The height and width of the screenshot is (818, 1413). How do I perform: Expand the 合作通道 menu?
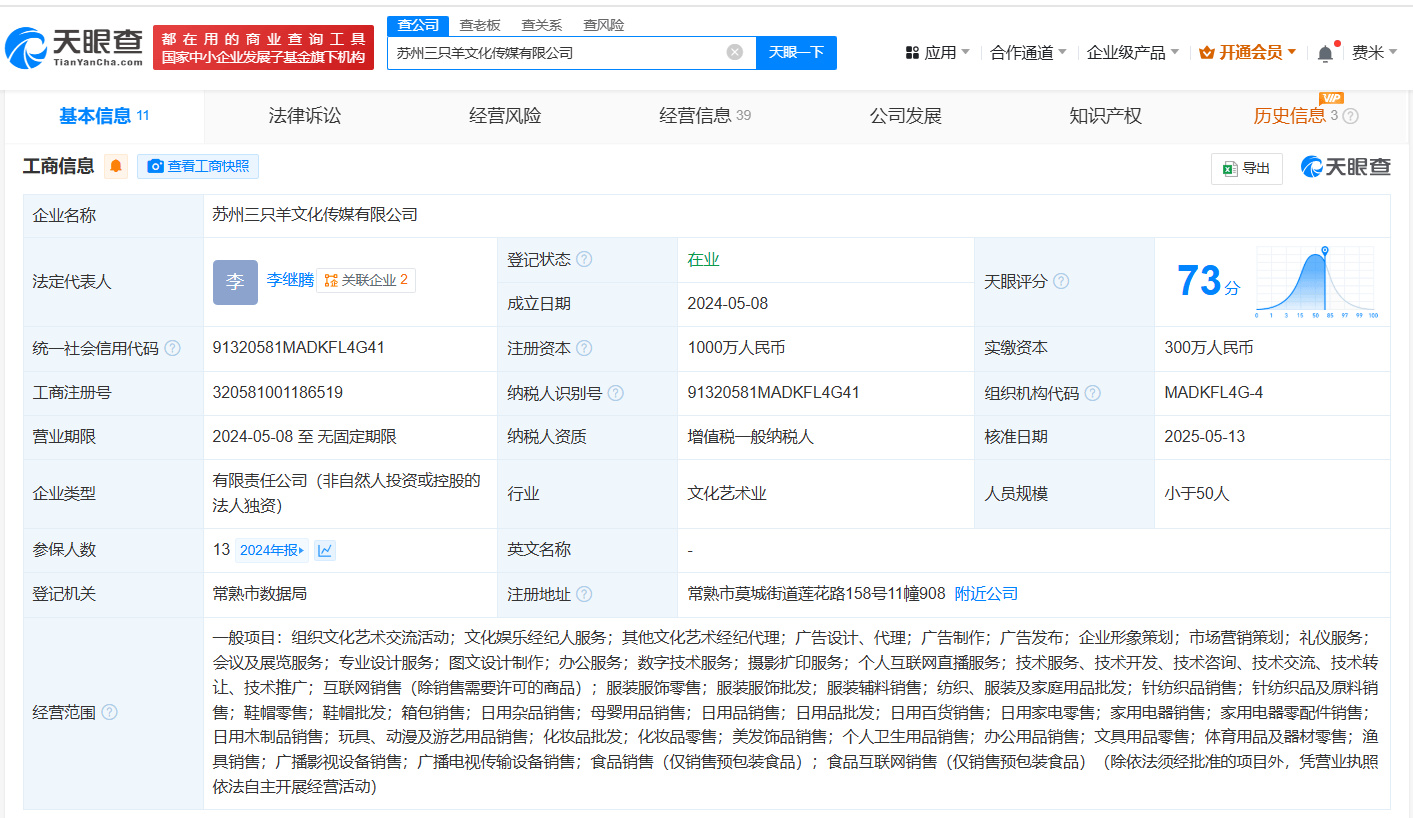pyautogui.click(x=1028, y=52)
